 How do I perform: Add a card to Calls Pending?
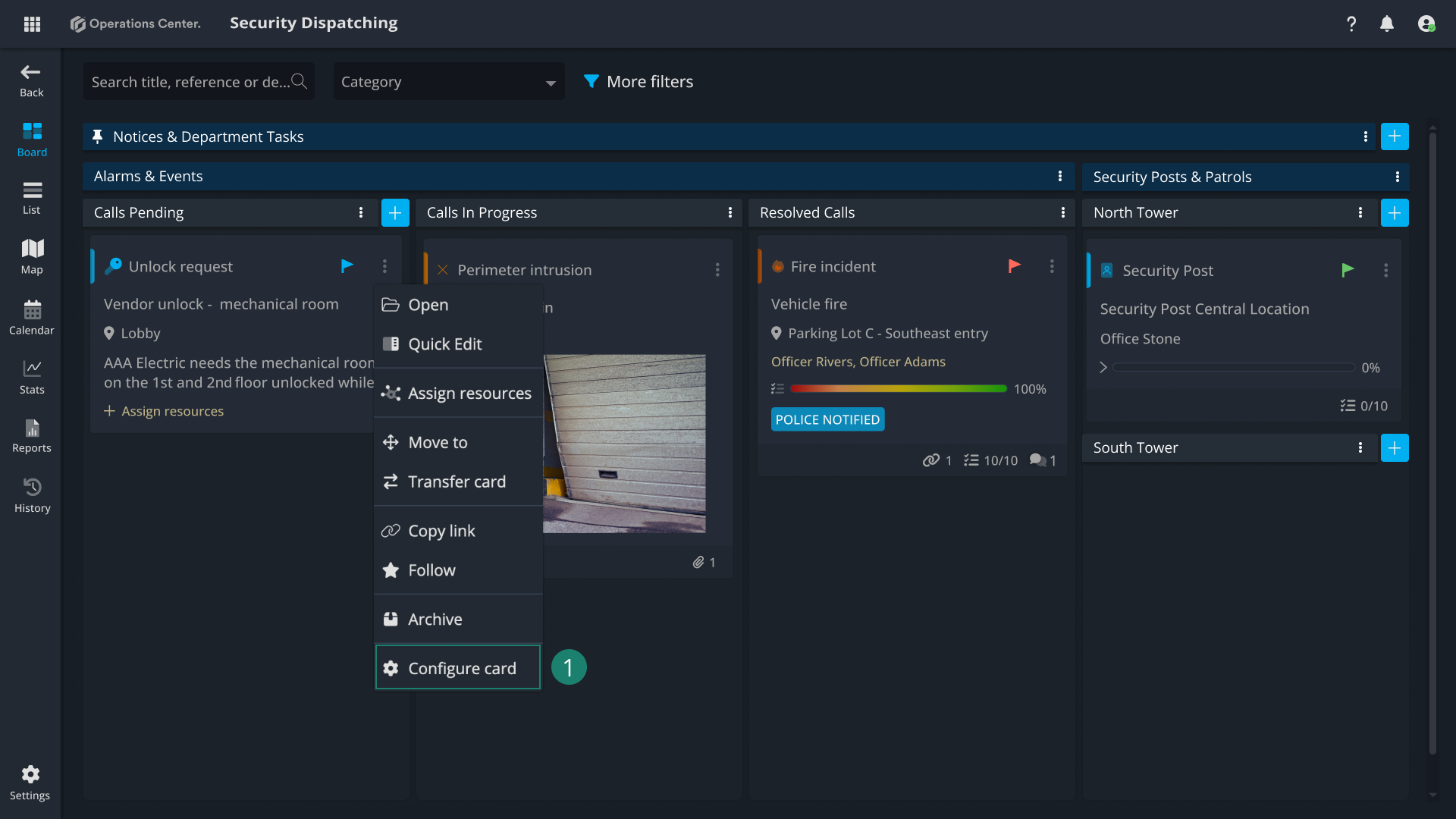click(x=395, y=213)
